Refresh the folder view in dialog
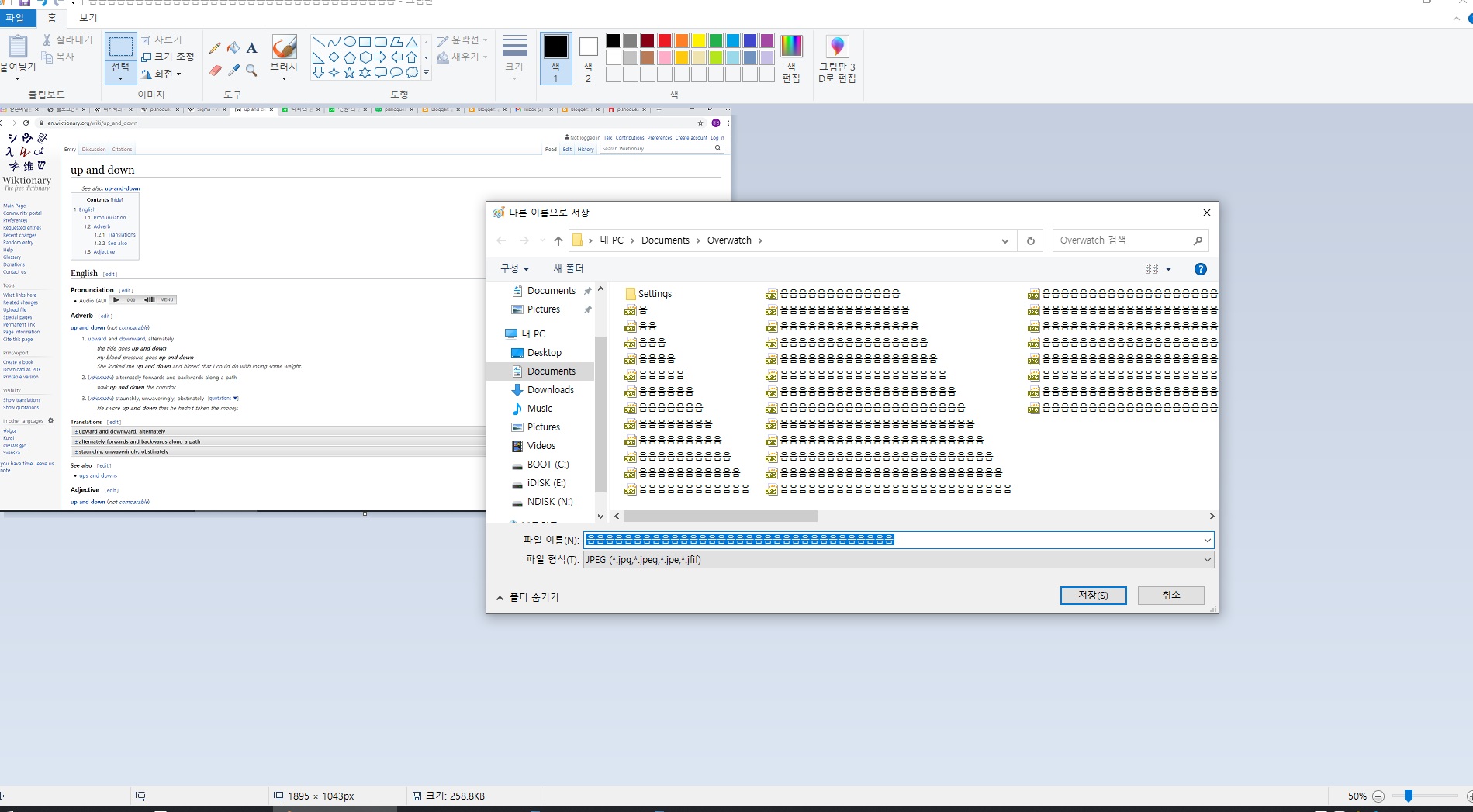This screenshot has width=1473, height=812. [x=1030, y=240]
